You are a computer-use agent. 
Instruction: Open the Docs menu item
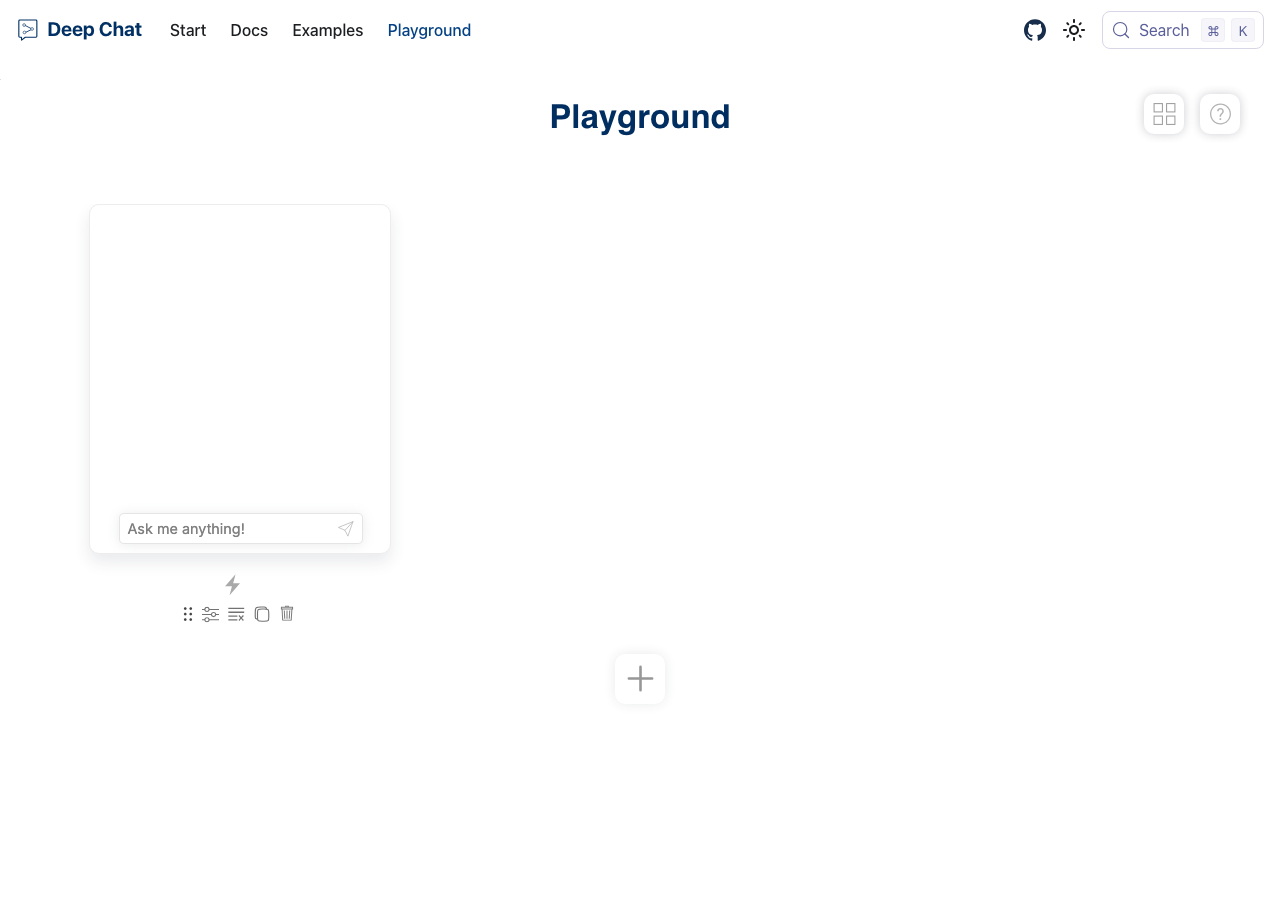point(249,30)
